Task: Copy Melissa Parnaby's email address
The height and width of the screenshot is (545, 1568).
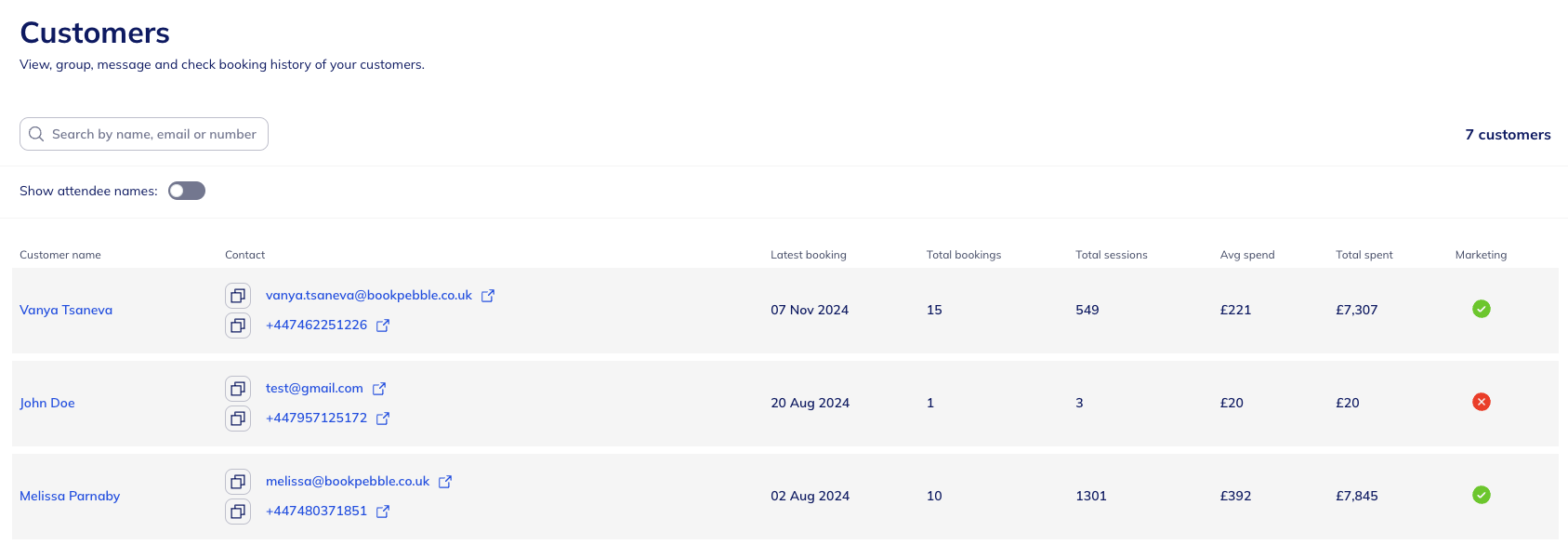Action: pyautogui.click(x=238, y=482)
